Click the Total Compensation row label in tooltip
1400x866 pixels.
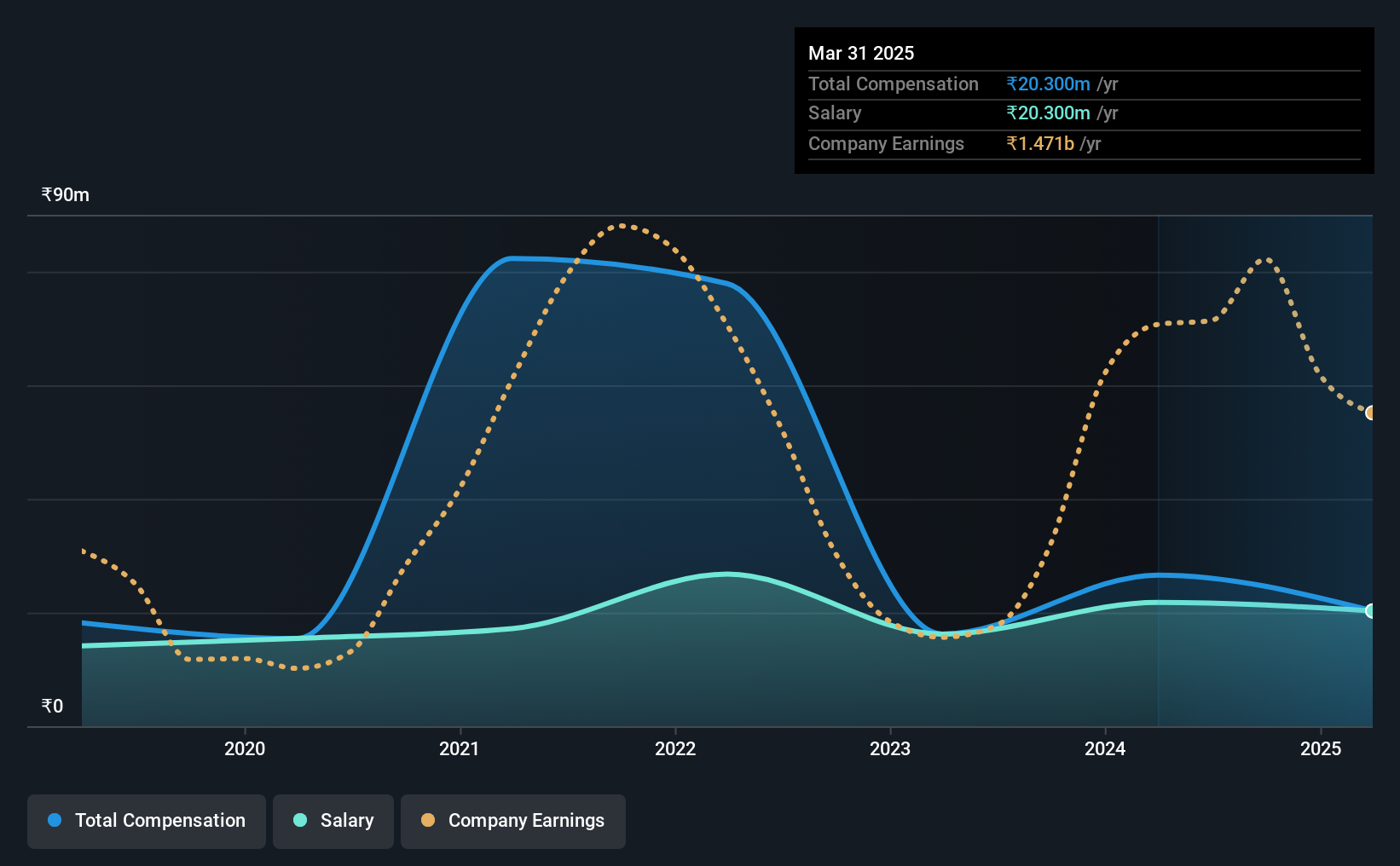pos(894,84)
